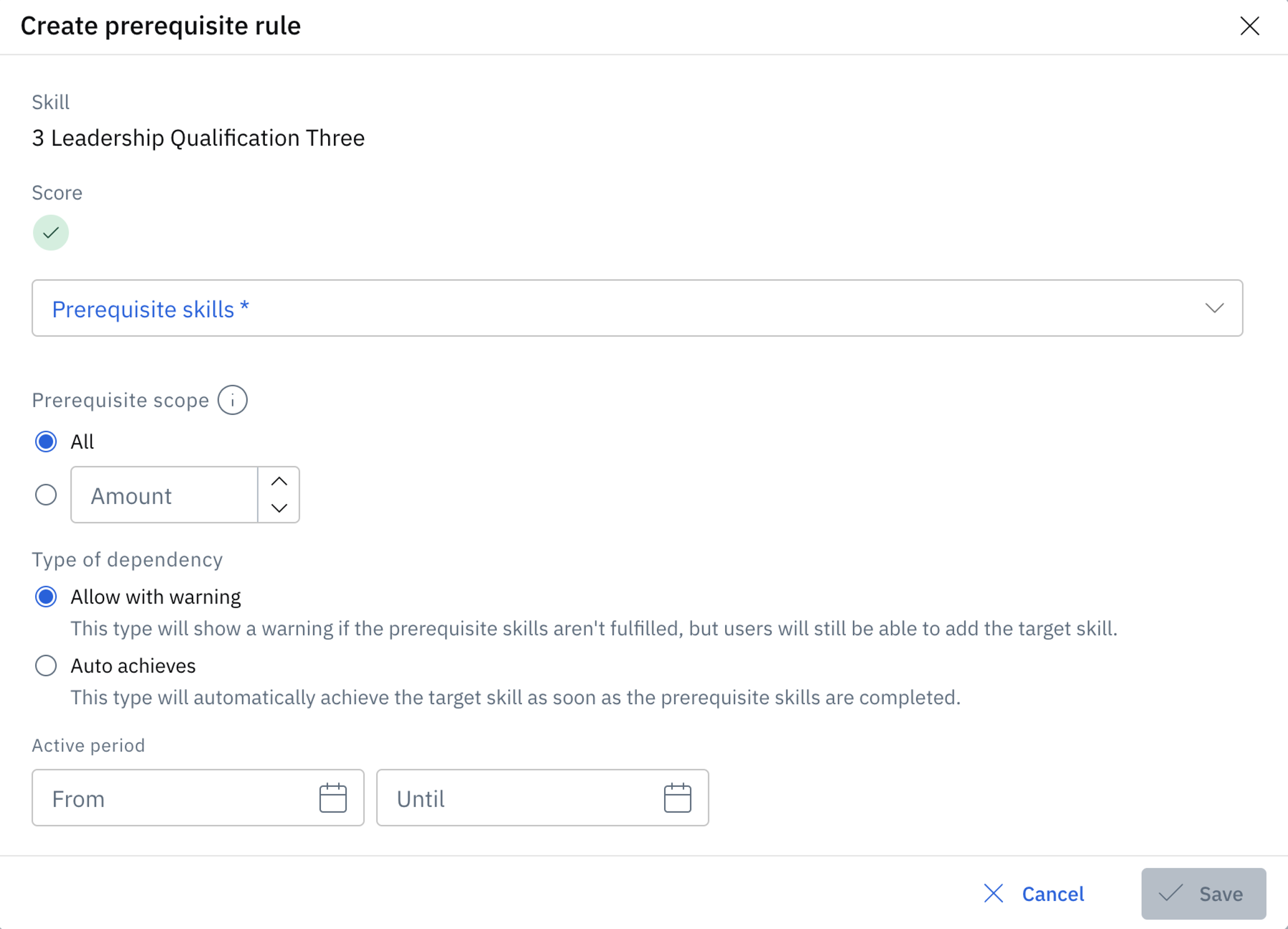Select the All scope radio button
This screenshot has height=929, width=1288.
46,441
